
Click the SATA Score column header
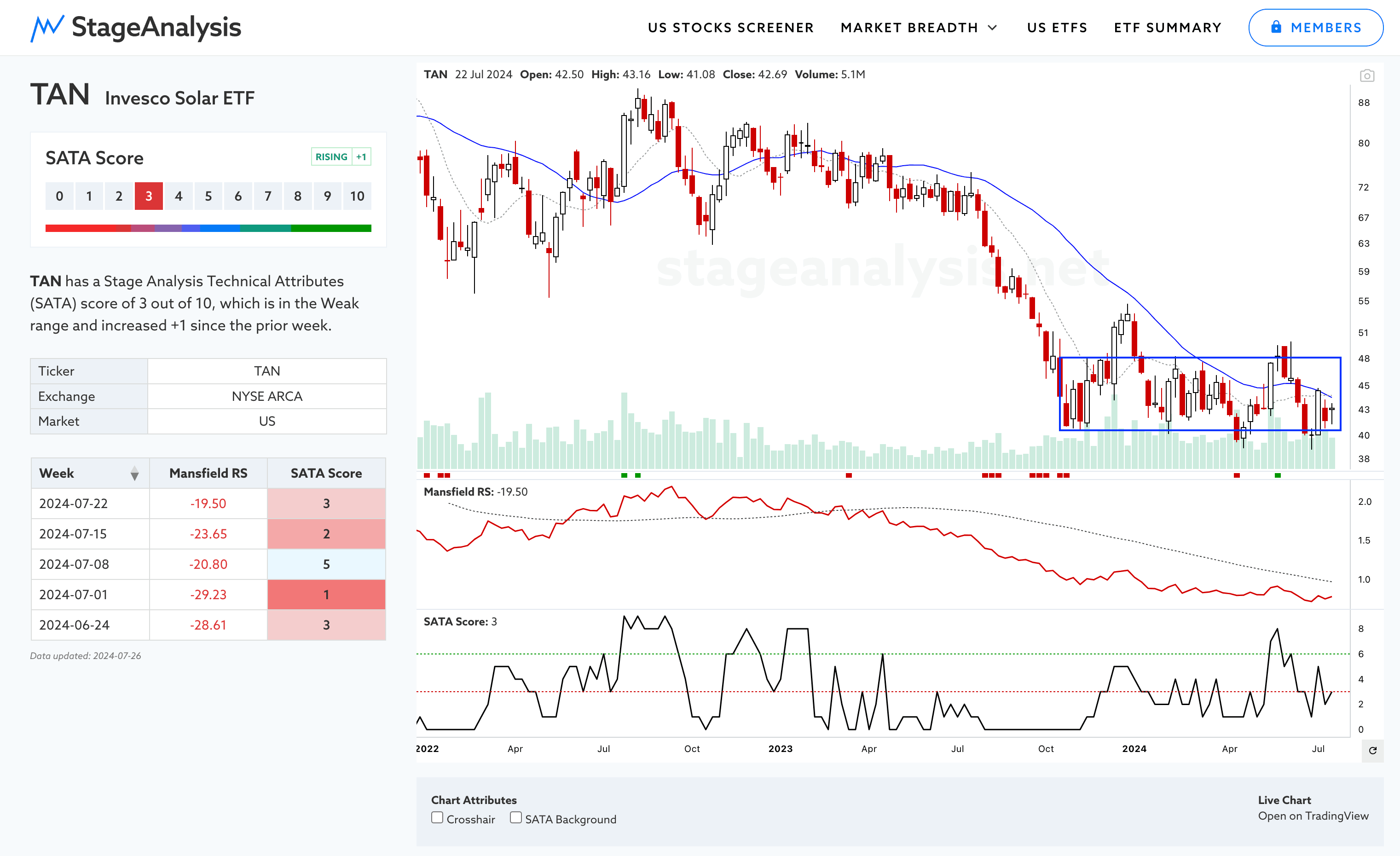(326, 473)
